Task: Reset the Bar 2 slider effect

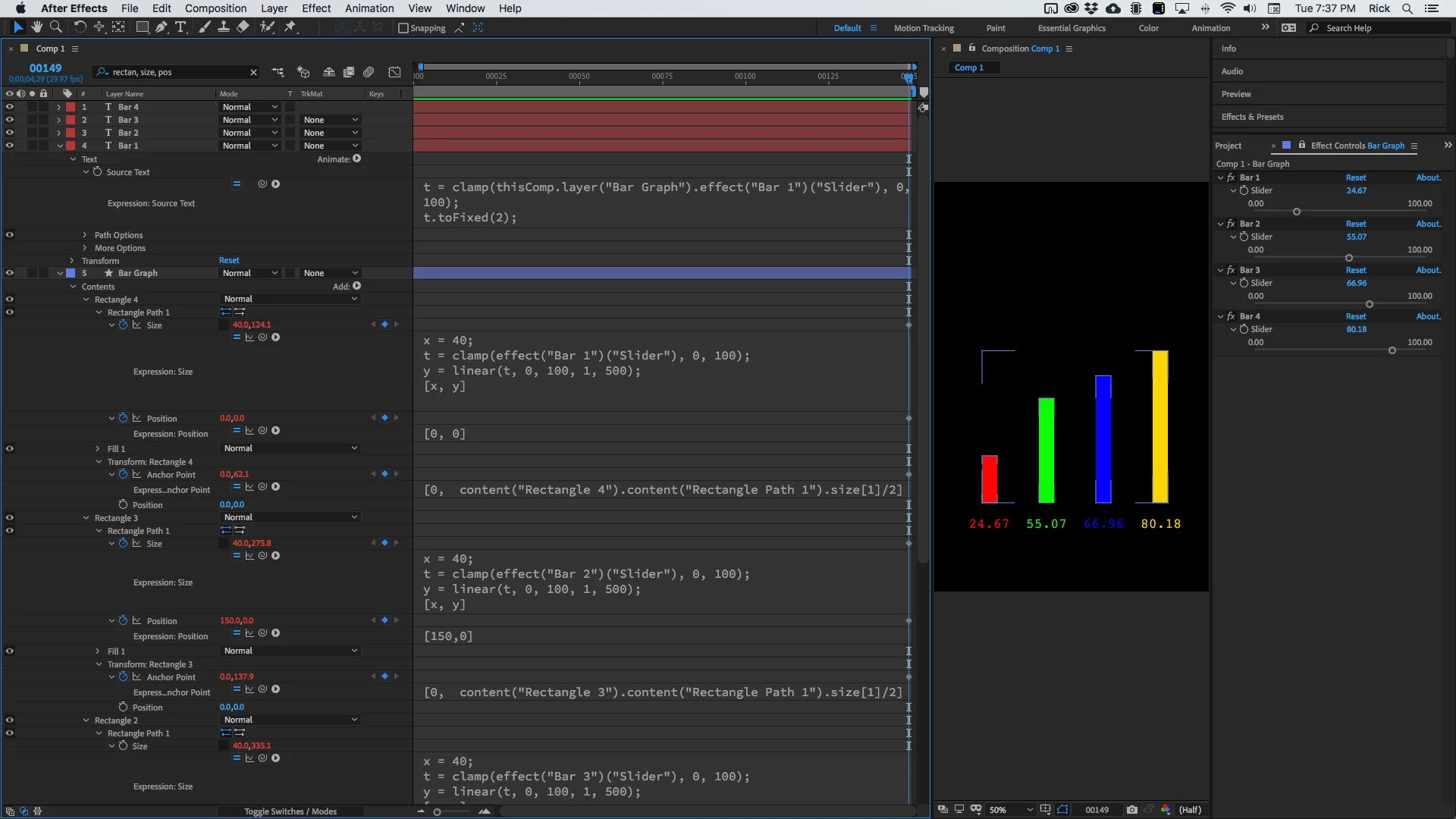Action: point(1355,224)
